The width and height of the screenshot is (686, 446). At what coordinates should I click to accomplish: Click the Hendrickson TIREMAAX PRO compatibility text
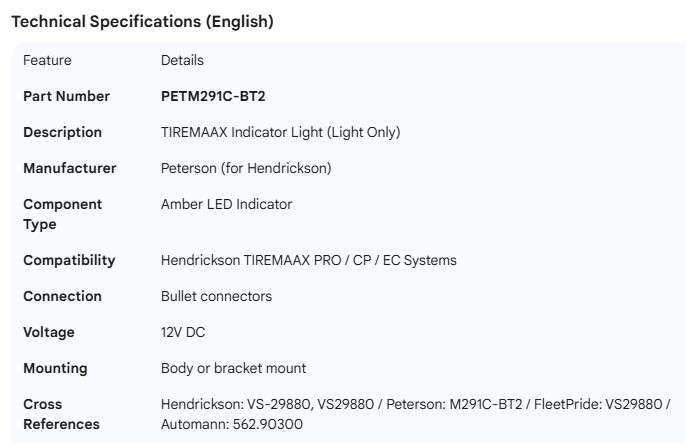point(308,260)
